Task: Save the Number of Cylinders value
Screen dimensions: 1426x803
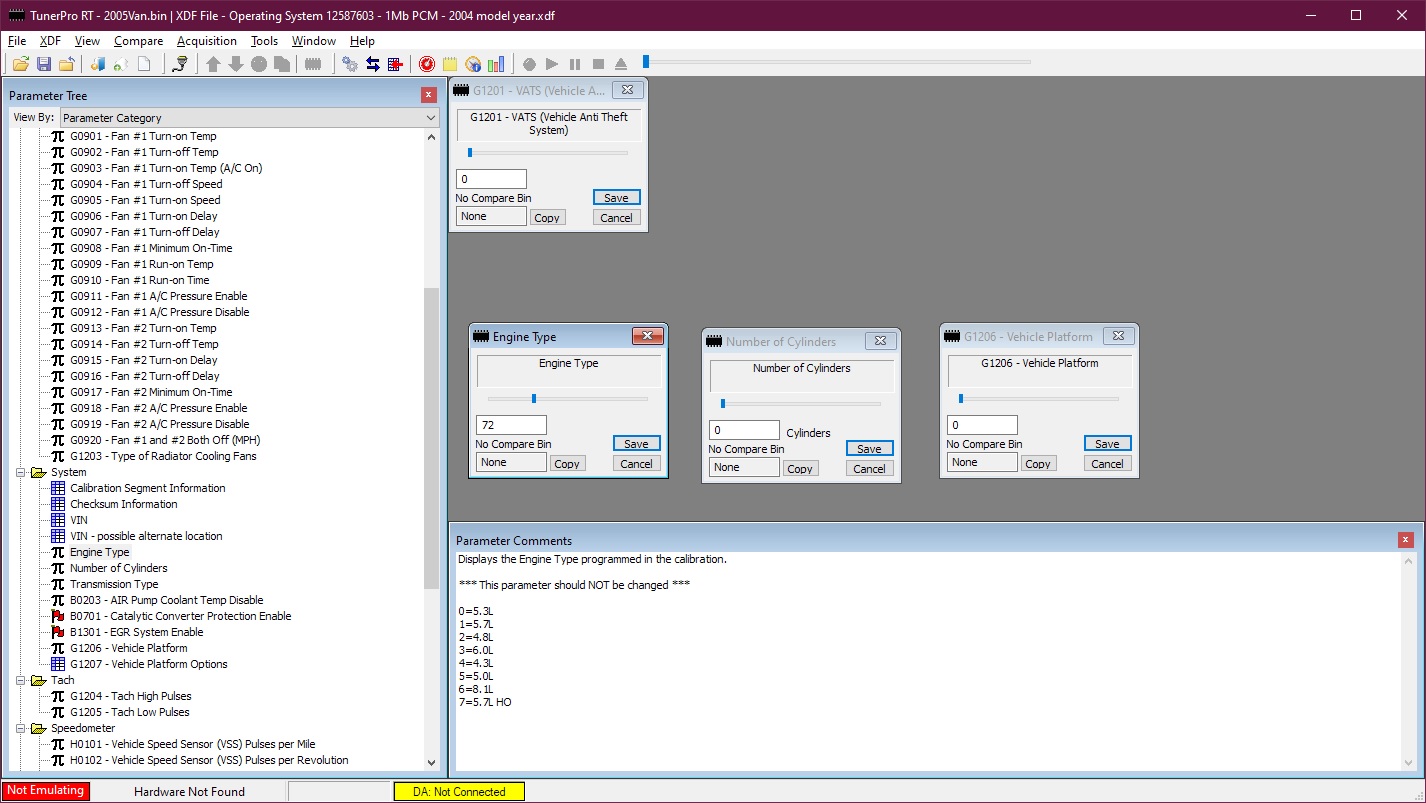Action: (870, 449)
